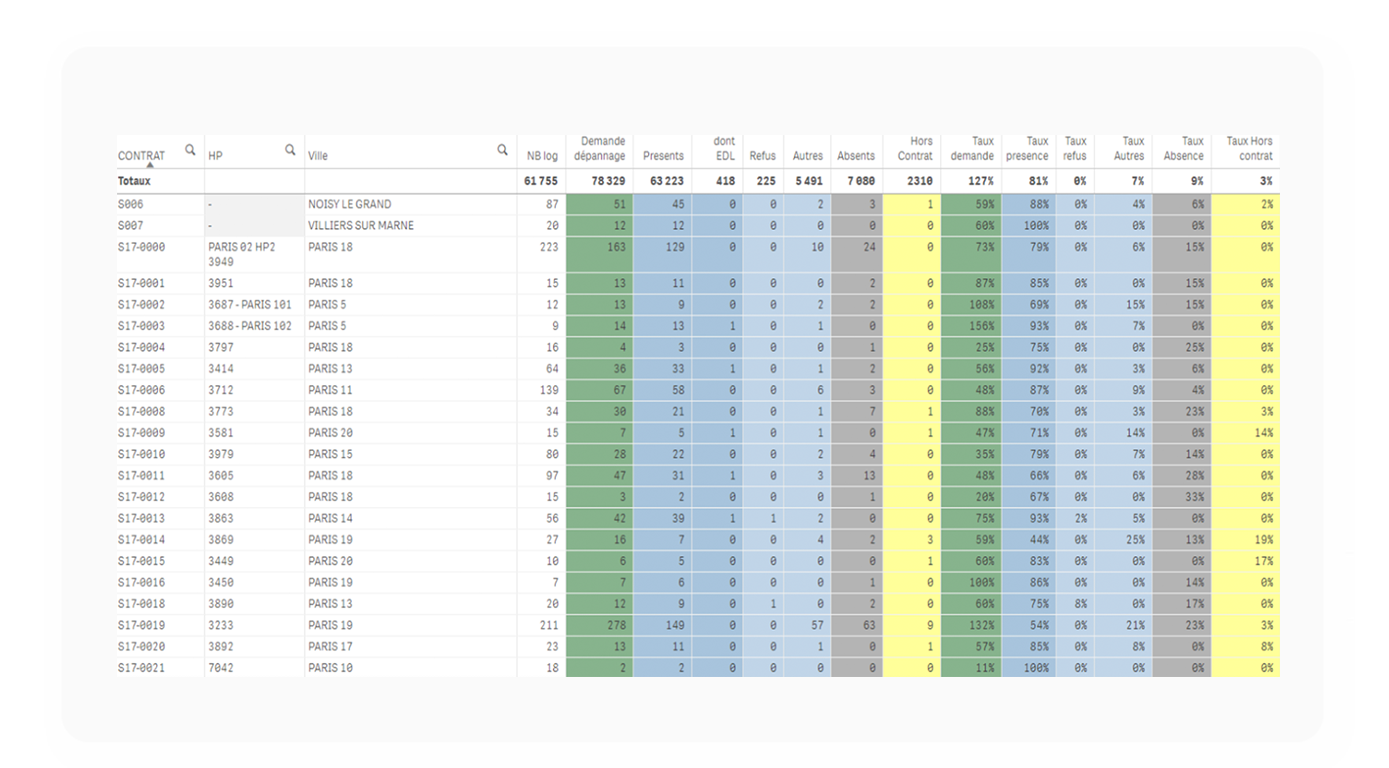Image resolution: width=1389 pixels, height=768 pixels.
Task: Select city PARIS 17
Action: [330, 647]
